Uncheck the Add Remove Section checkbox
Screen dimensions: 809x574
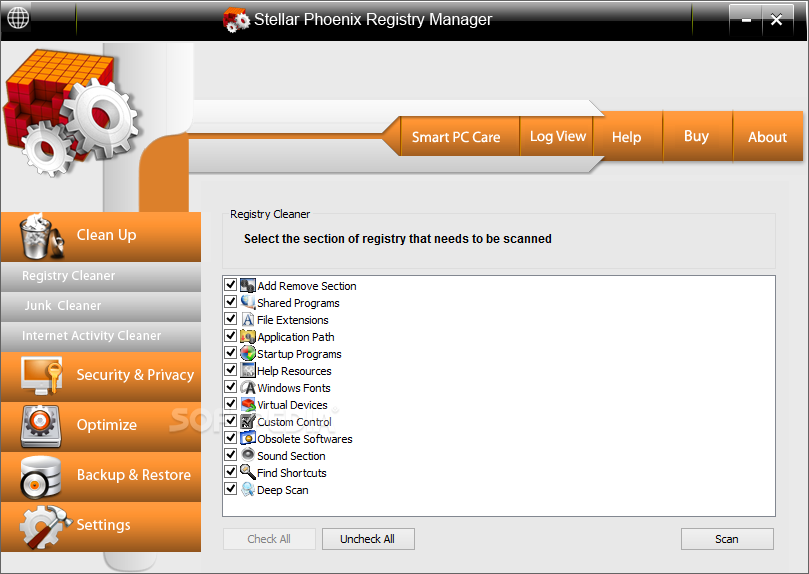tap(231, 285)
